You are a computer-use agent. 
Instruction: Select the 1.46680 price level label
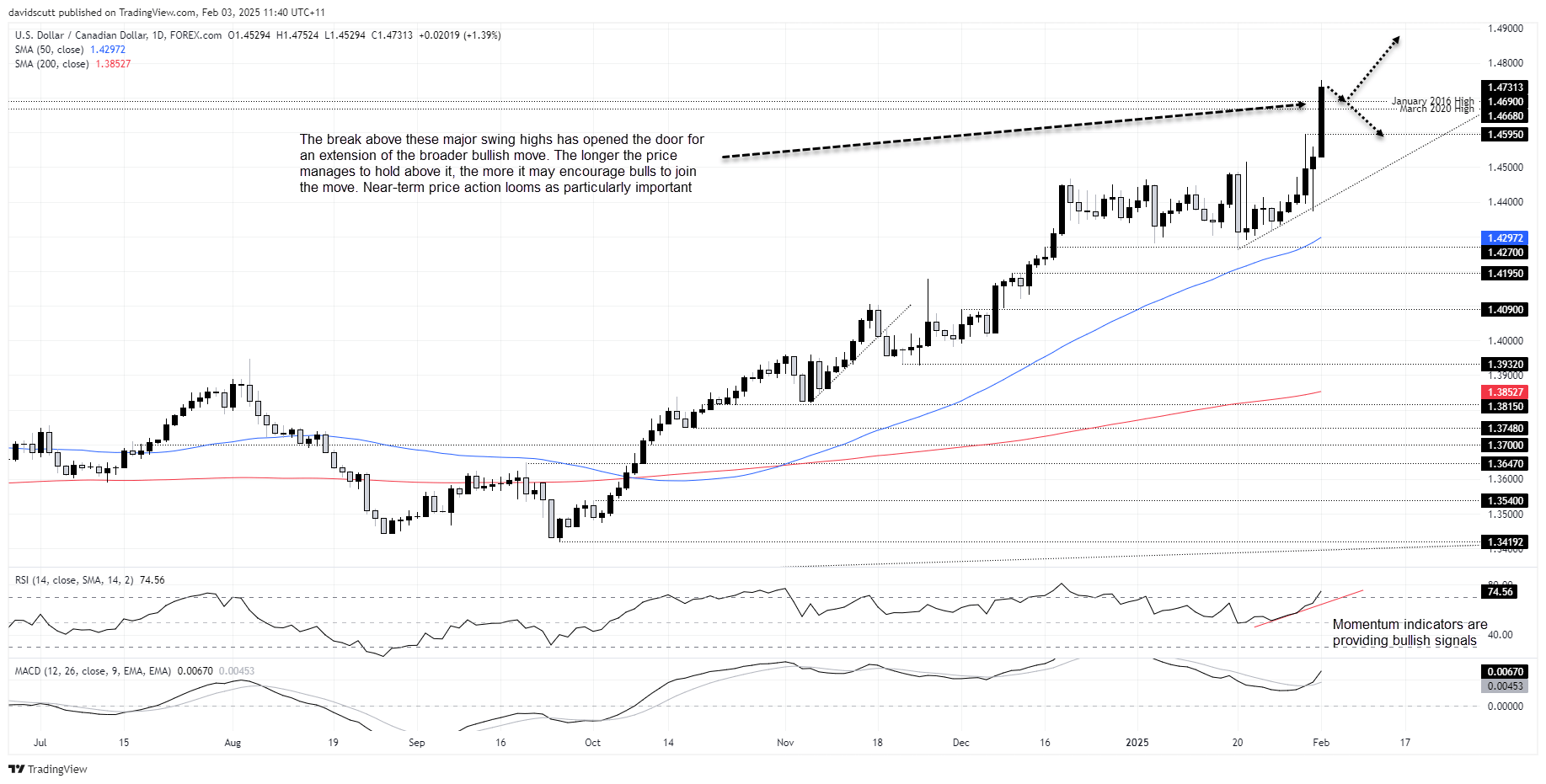pos(1504,116)
